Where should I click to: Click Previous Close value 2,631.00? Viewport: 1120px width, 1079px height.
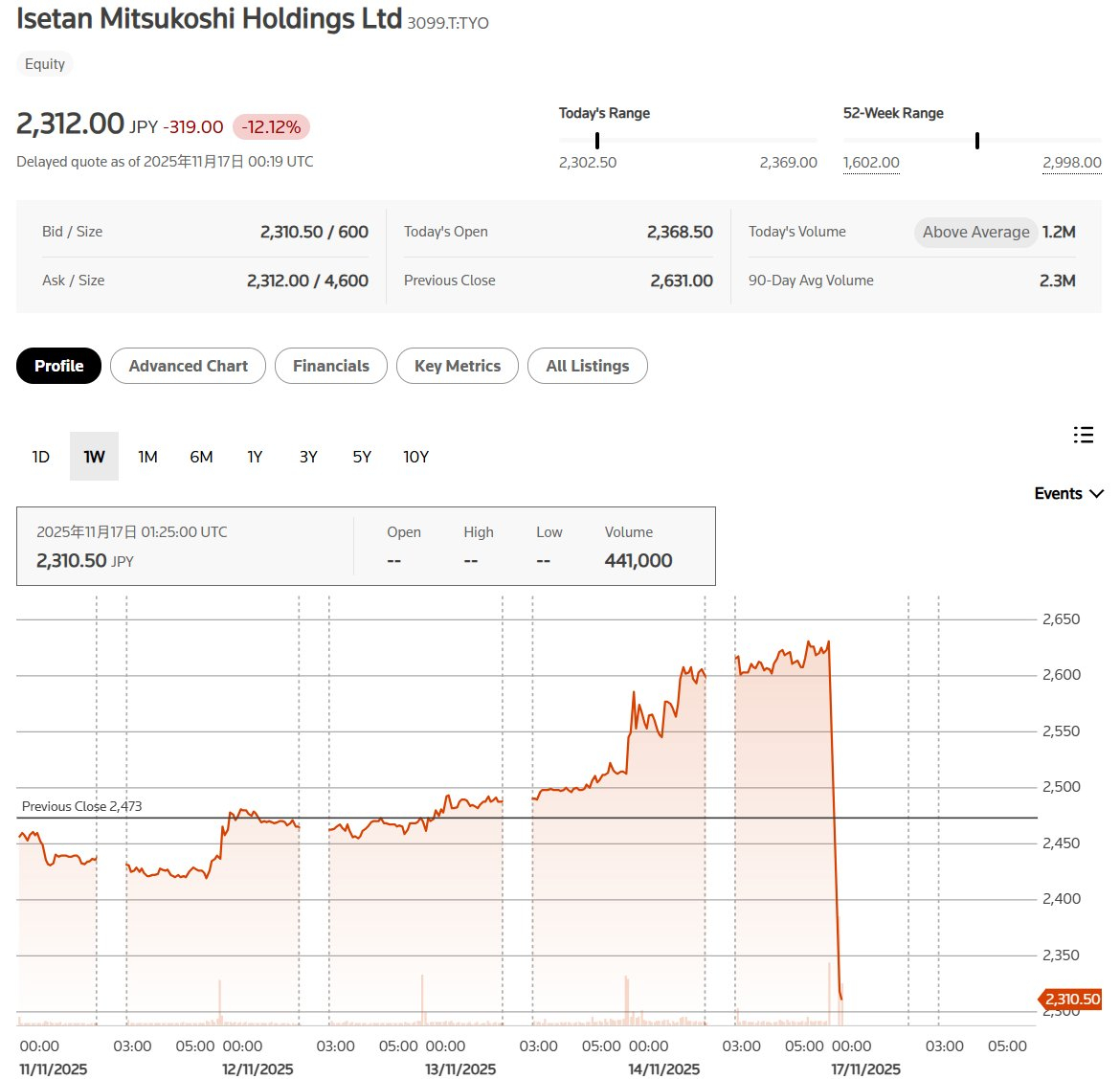(x=682, y=281)
